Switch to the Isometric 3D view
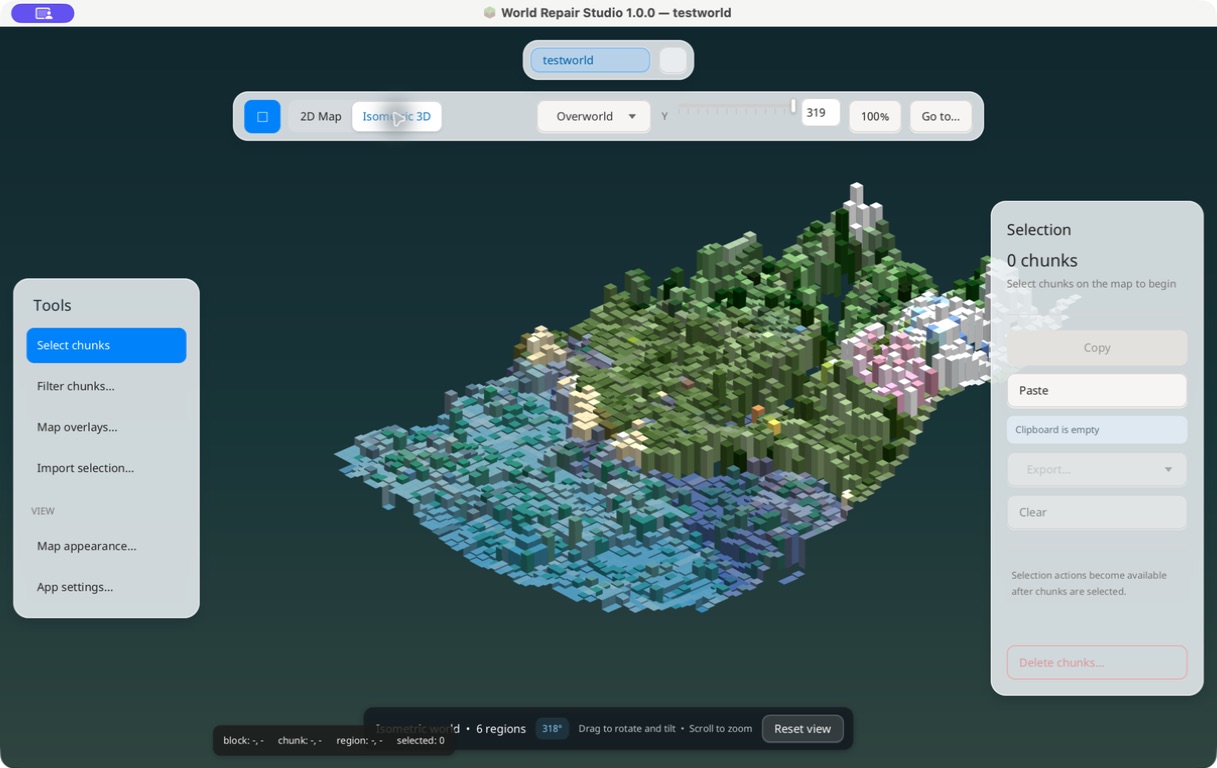Image resolution: width=1217 pixels, height=768 pixels. 396,116
